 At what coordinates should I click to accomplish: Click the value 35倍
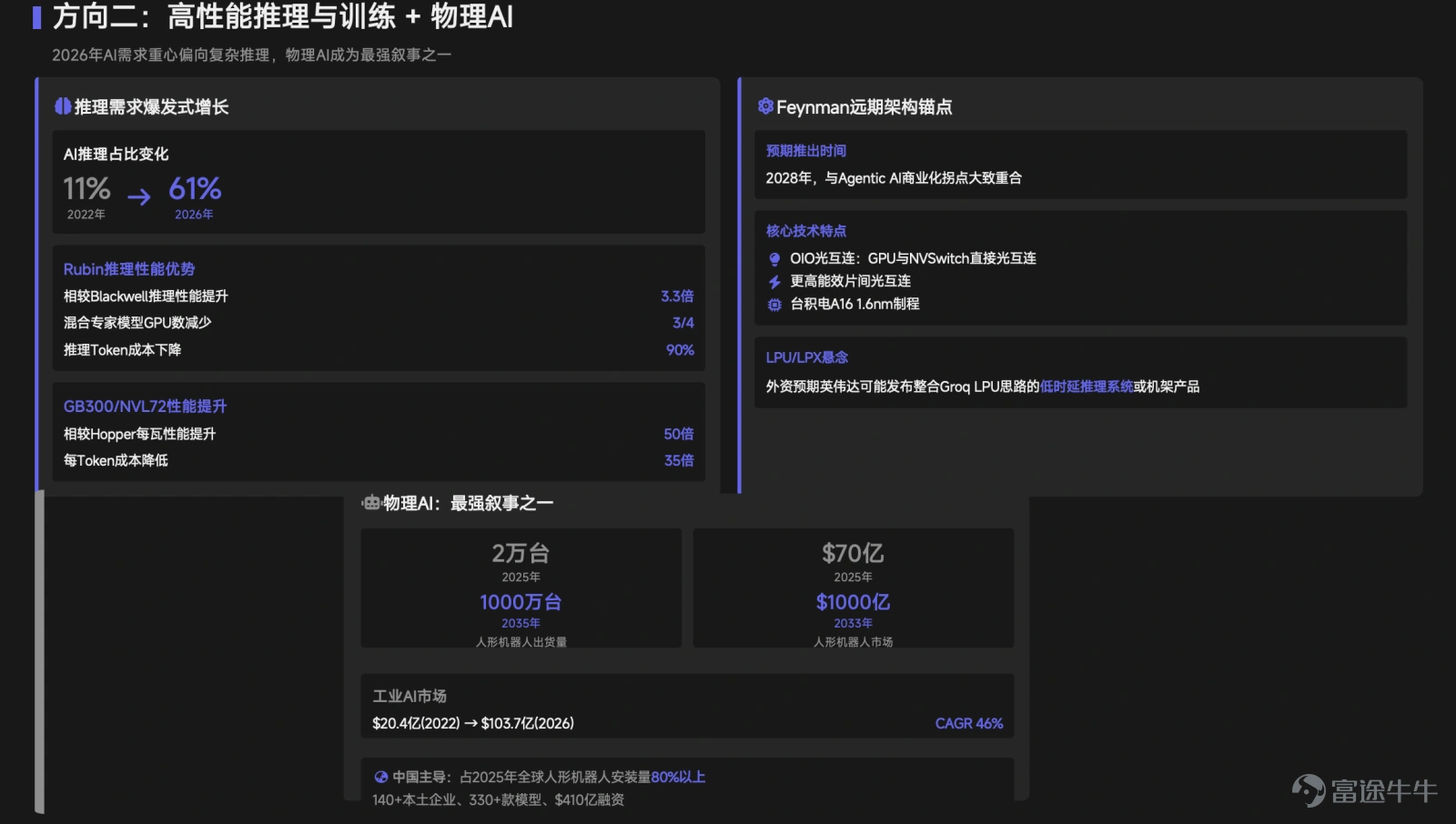679,460
